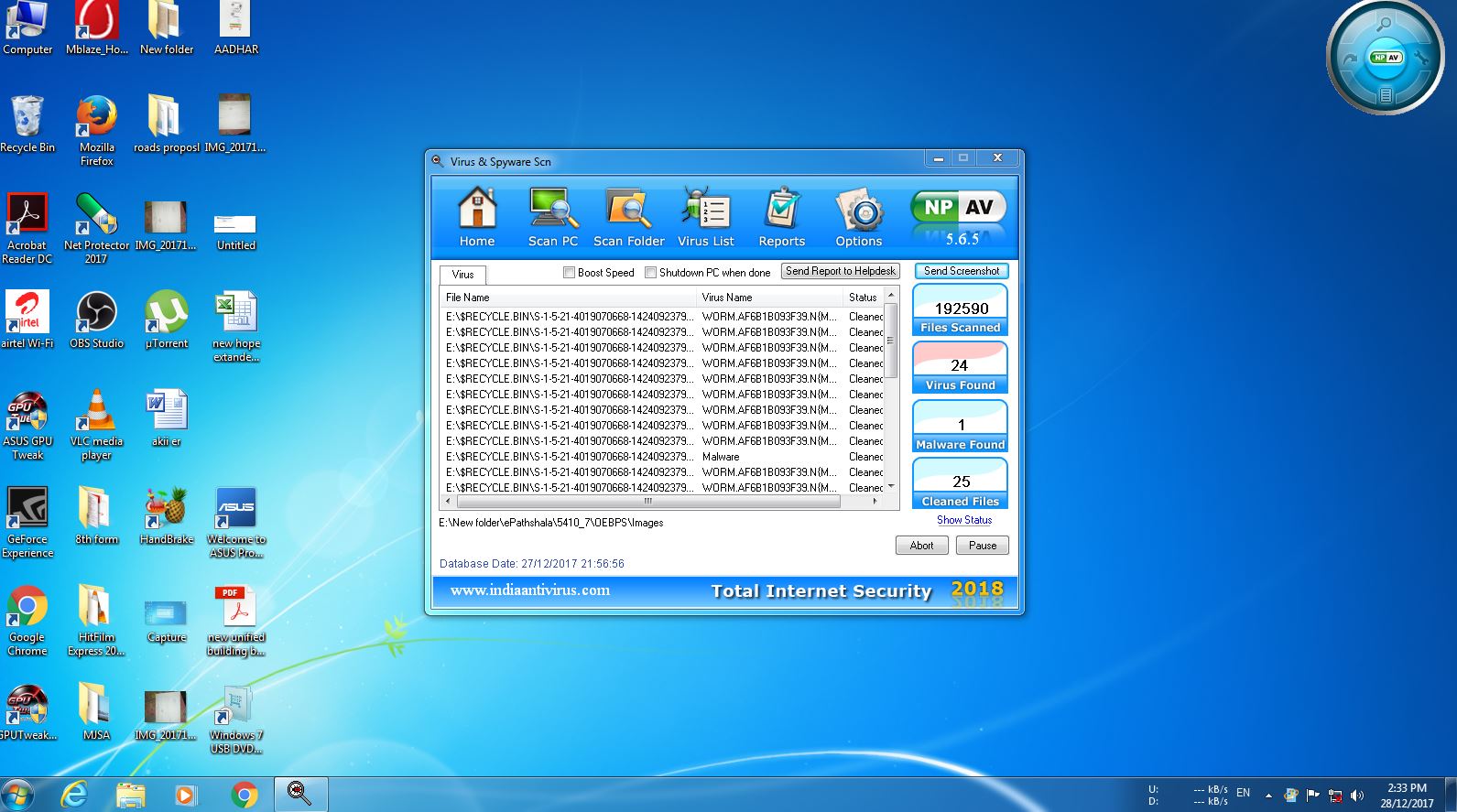Open the volume control in tray
1457x812 pixels.
[x=1357, y=795]
